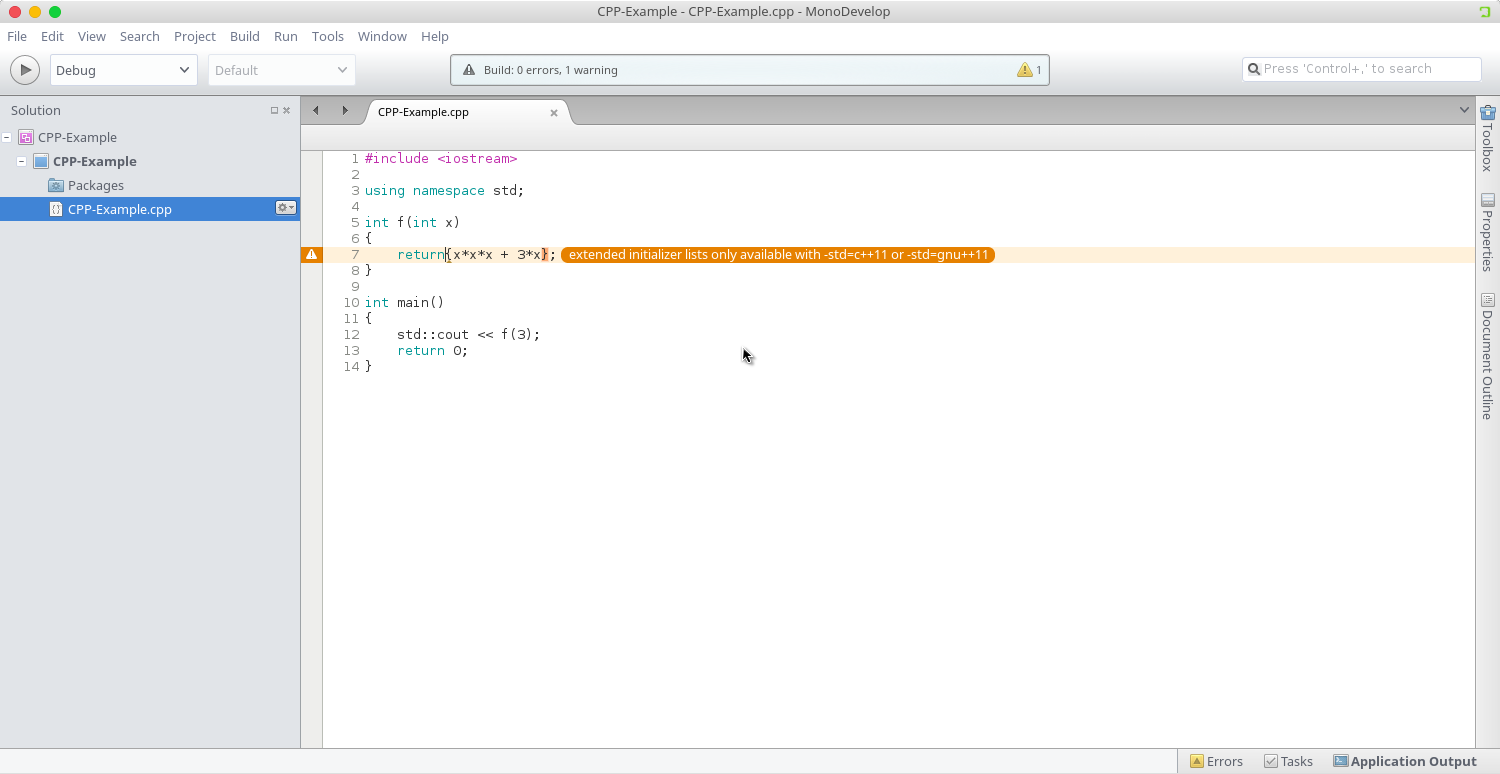1500x774 pixels.
Task: Click the warning marker on line 7
Action: (x=312, y=254)
